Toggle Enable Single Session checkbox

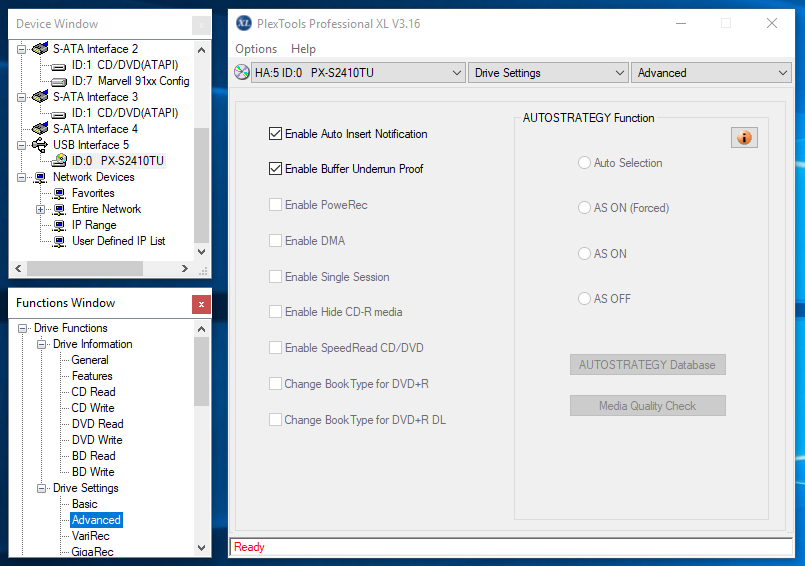275,276
